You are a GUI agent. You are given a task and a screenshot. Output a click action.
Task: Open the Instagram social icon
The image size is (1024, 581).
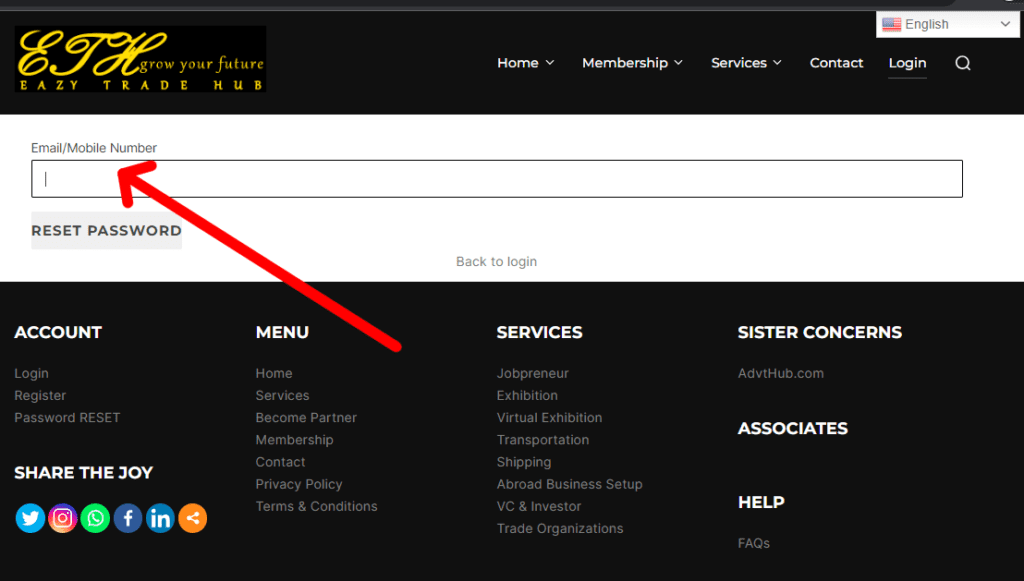tap(63, 518)
